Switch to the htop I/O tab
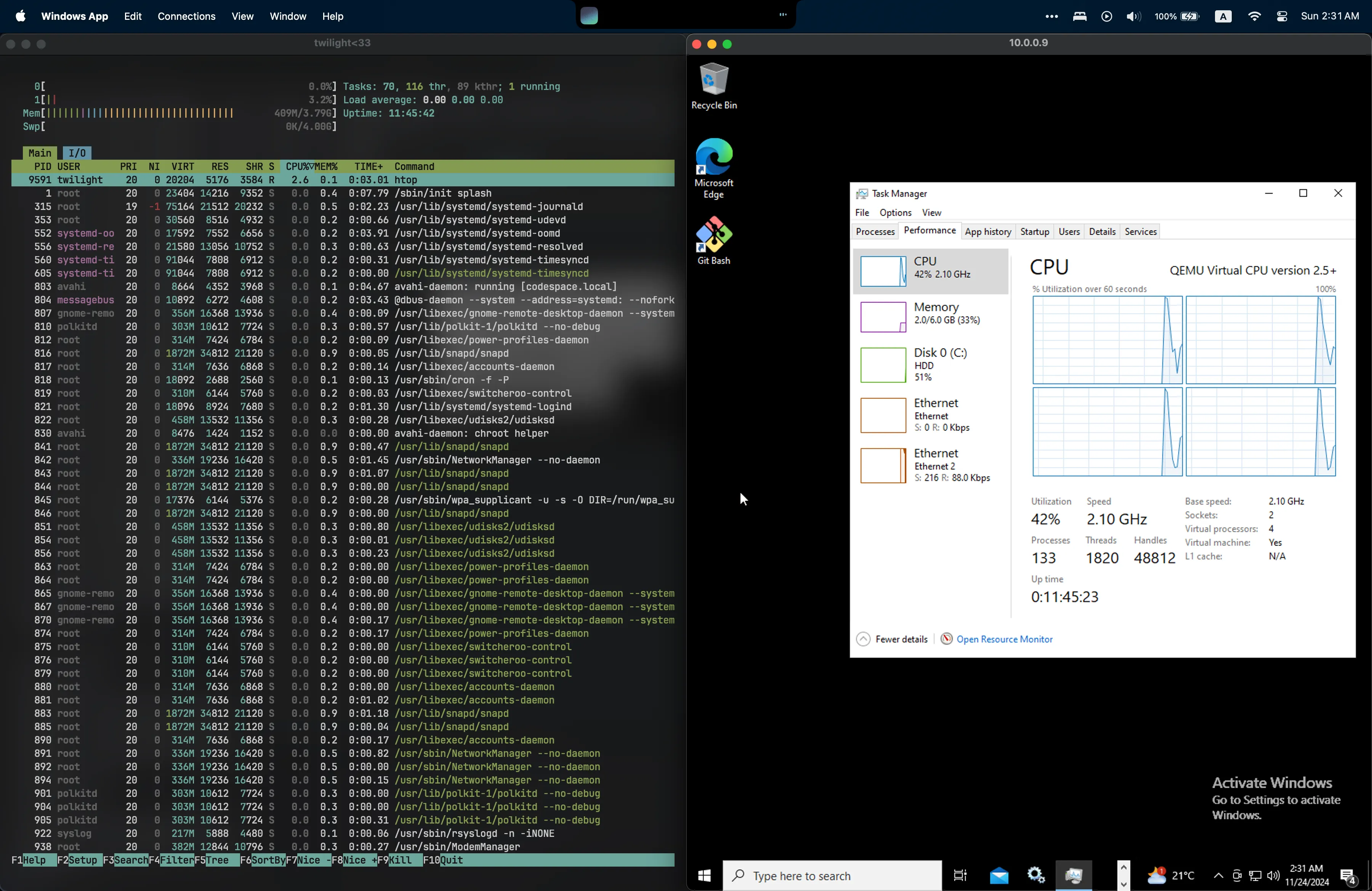This screenshot has width=1372, height=891. 77,153
